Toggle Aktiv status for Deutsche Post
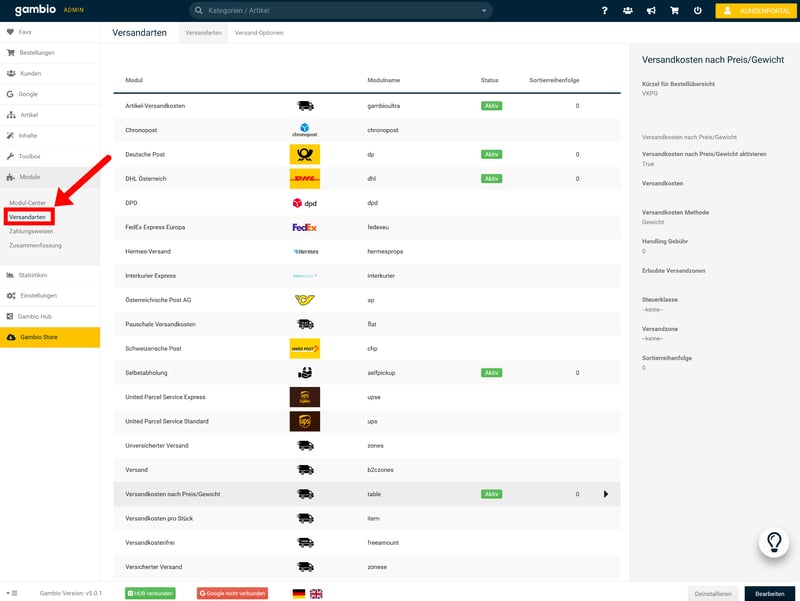Image resolution: width=800 pixels, height=601 pixels. pos(491,155)
